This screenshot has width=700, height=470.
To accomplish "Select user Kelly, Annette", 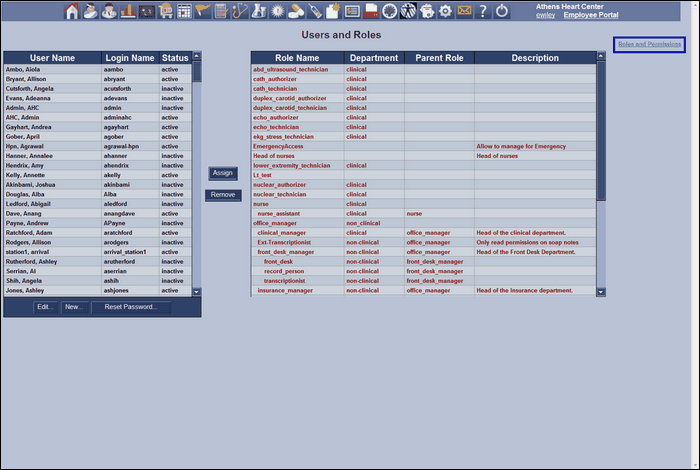I will coord(98,175).
